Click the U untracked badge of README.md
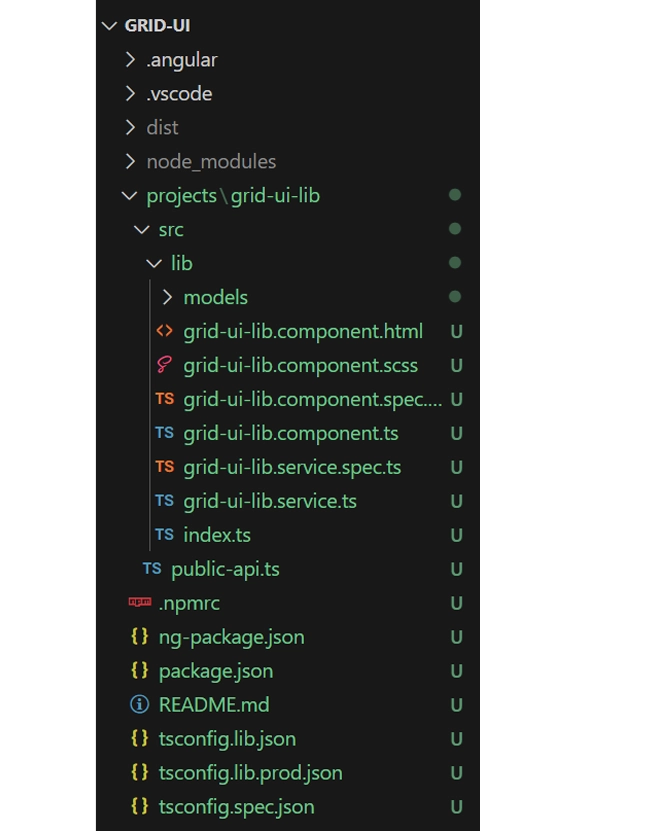The image size is (645, 831). coord(456,705)
